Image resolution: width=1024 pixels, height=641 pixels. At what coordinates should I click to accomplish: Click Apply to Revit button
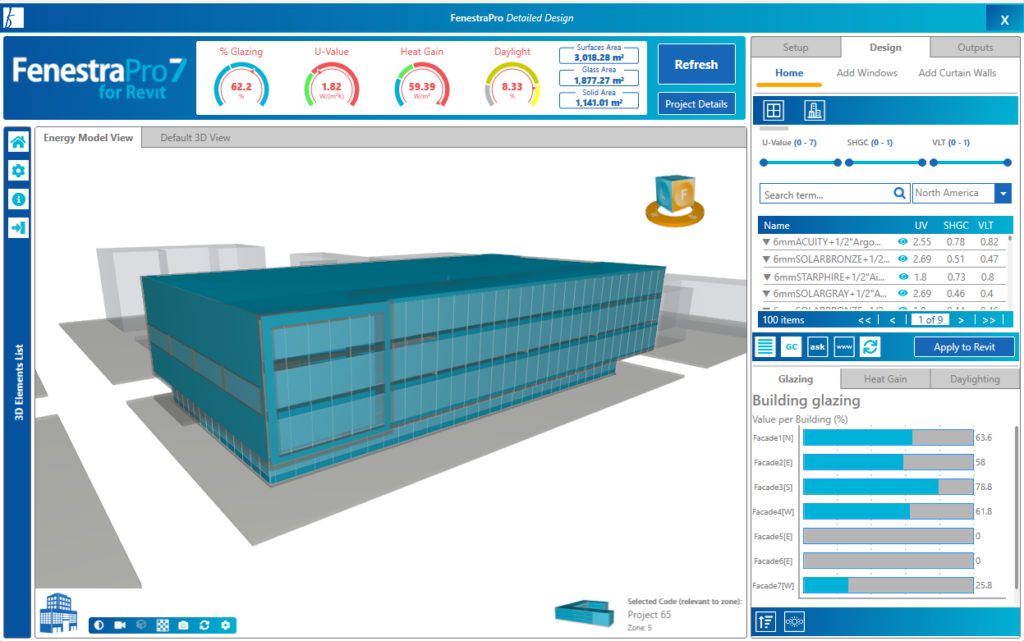pyautogui.click(x=964, y=347)
